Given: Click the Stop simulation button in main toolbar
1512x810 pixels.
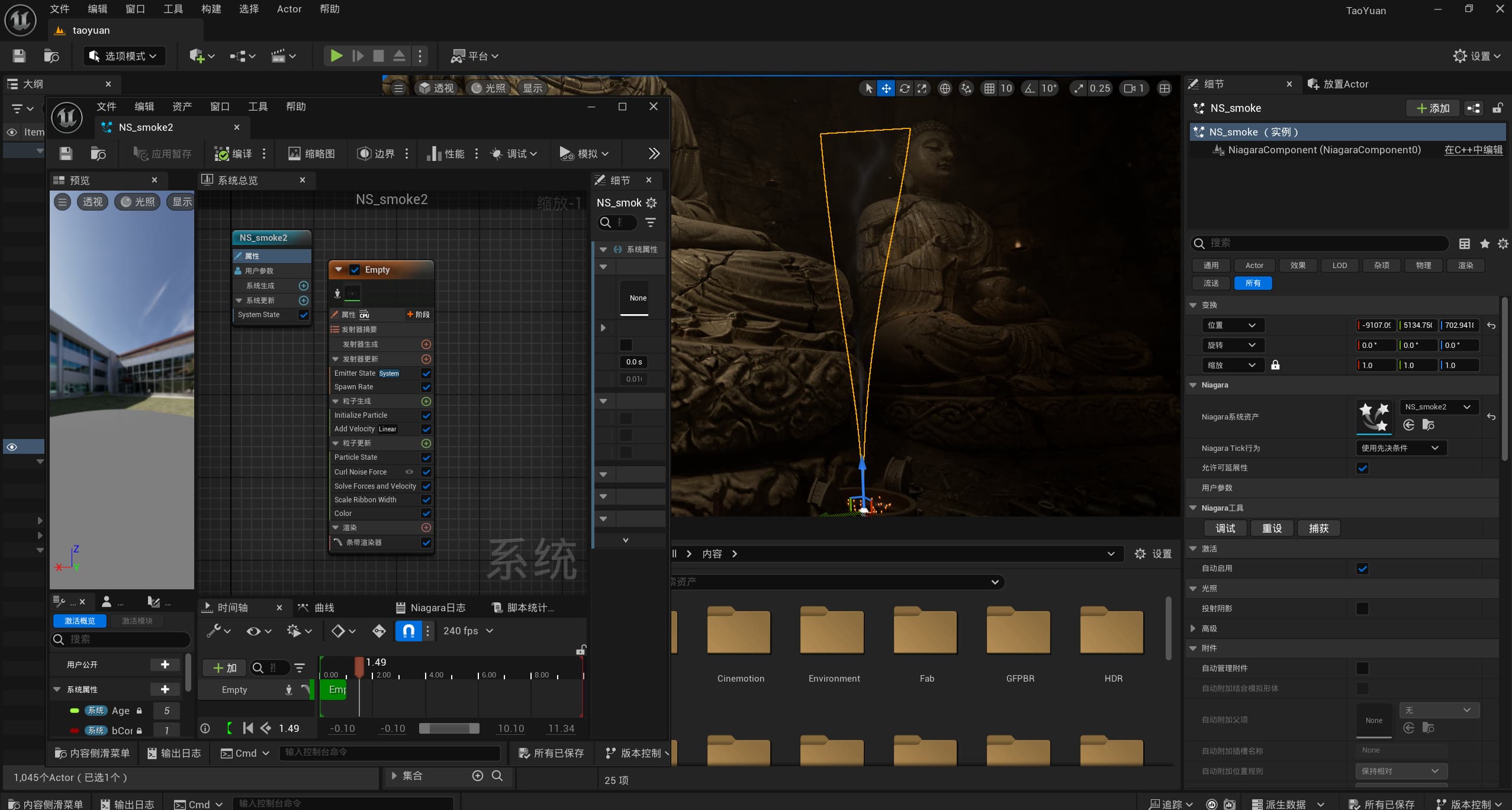Looking at the screenshot, I should pyautogui.click(x=378, y=56).
